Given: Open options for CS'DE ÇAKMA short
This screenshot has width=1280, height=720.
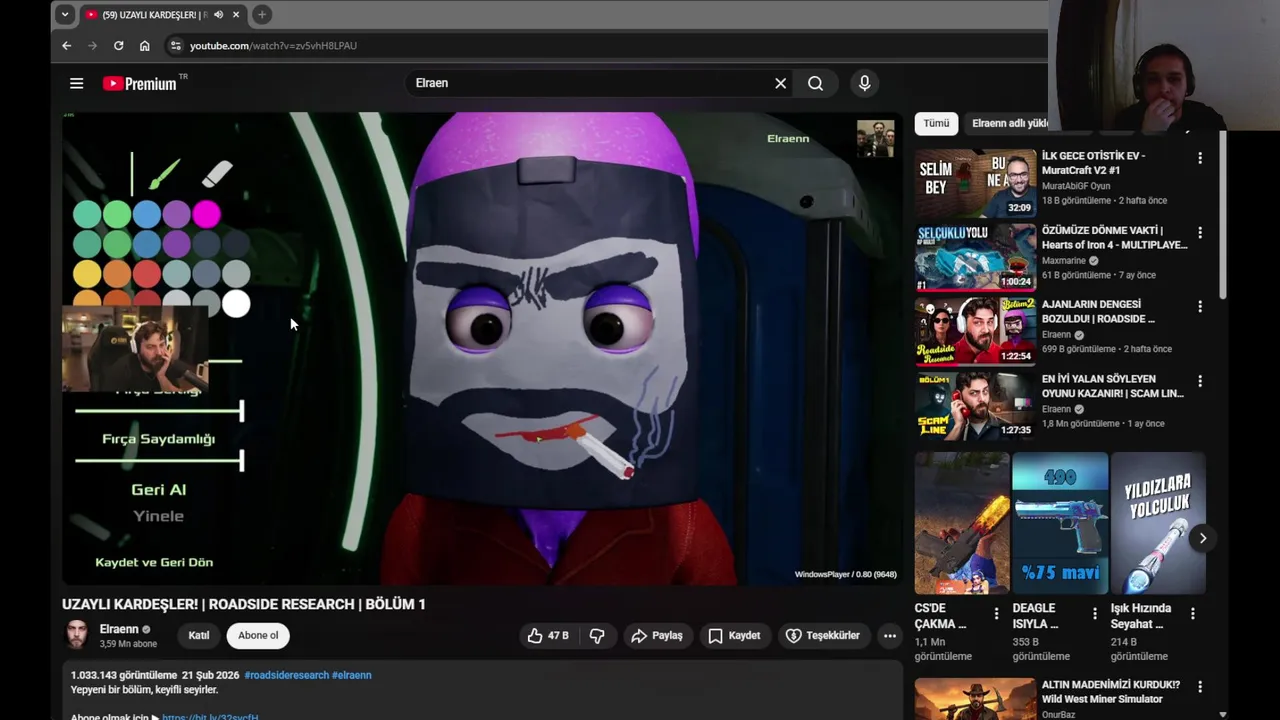Looking at the screenshot, I should [995, 614].
